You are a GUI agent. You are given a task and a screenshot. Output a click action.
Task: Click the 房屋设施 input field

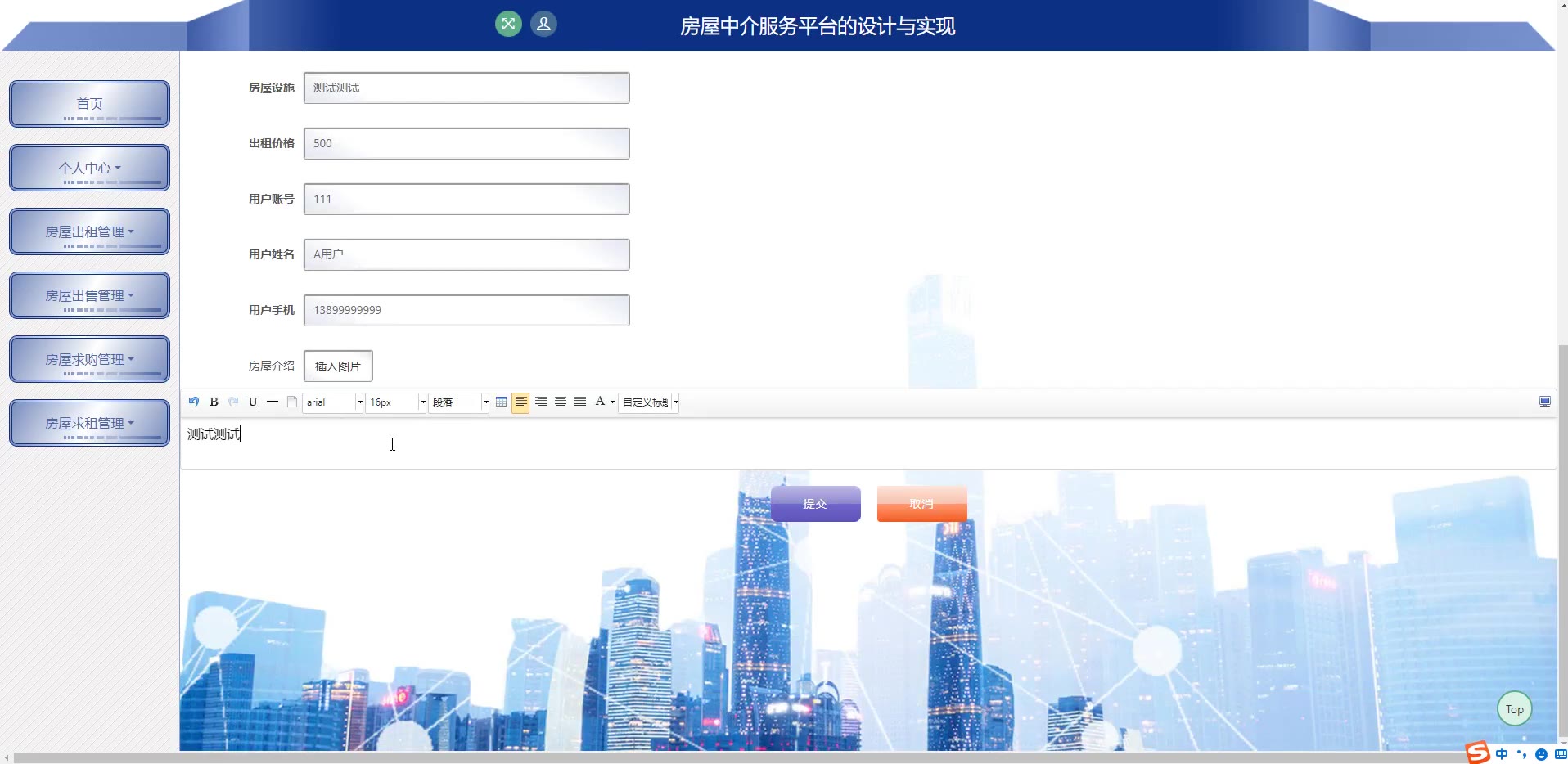(x=466, y=88)
